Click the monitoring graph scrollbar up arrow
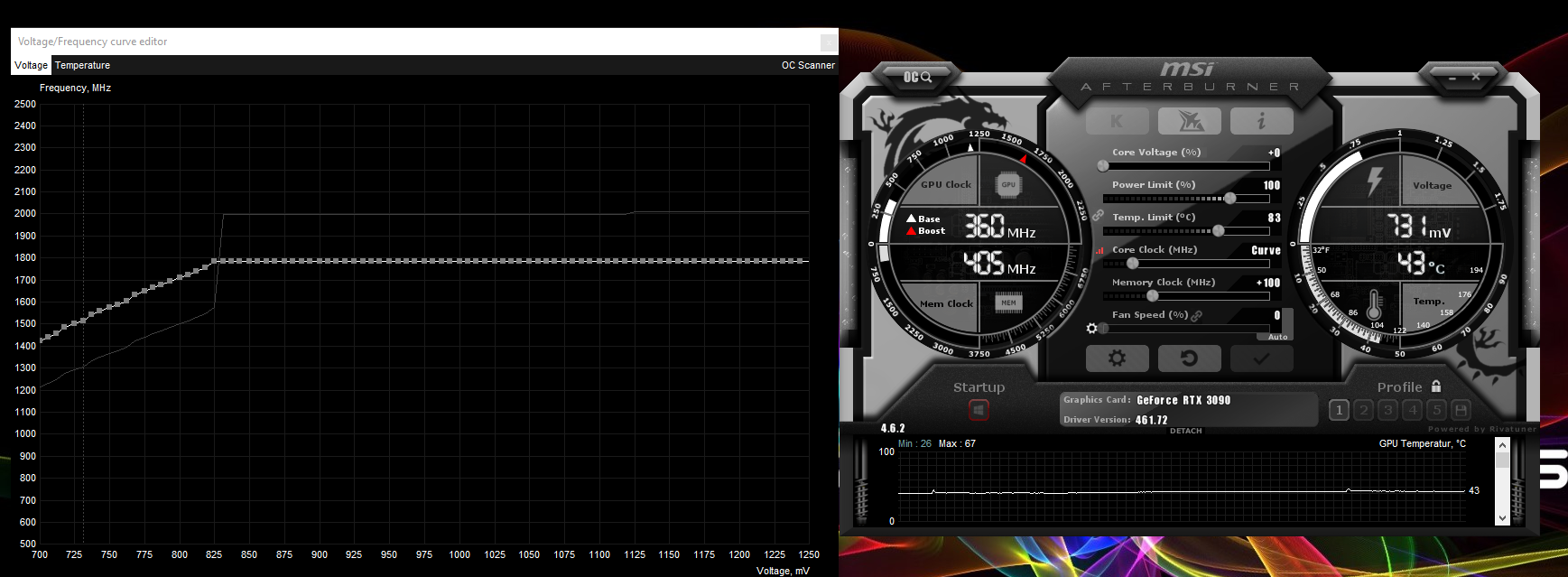1568x577 pixels. click(x=1502, y=444)
